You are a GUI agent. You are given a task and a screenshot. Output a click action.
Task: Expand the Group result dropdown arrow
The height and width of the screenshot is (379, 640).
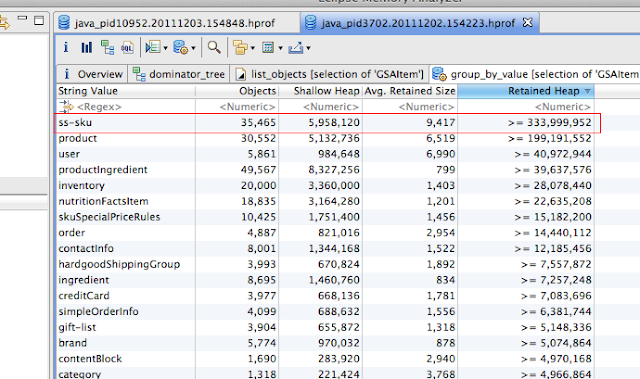[253, 48]
